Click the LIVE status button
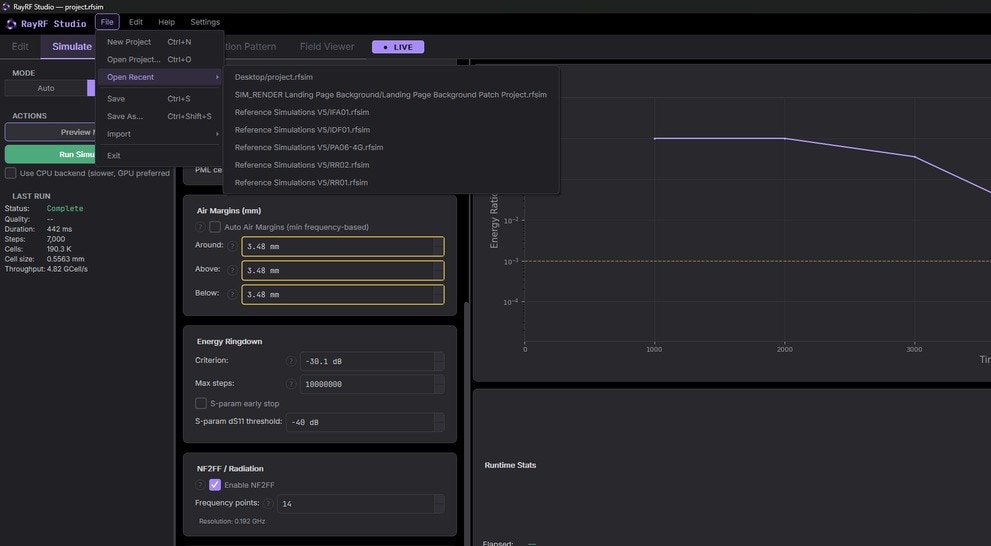Screen dimensions: 991x546 tap(398, 47)
